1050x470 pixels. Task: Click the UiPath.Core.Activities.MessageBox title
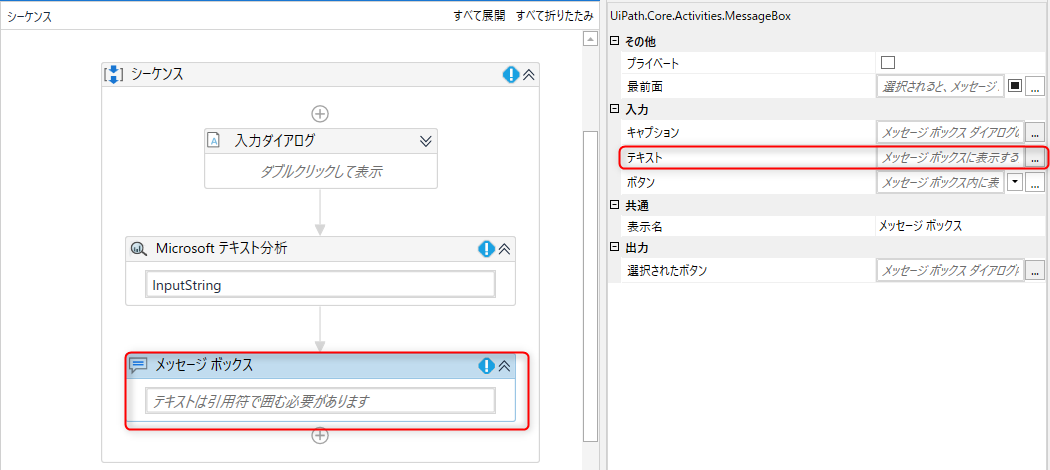coord(700,16)
